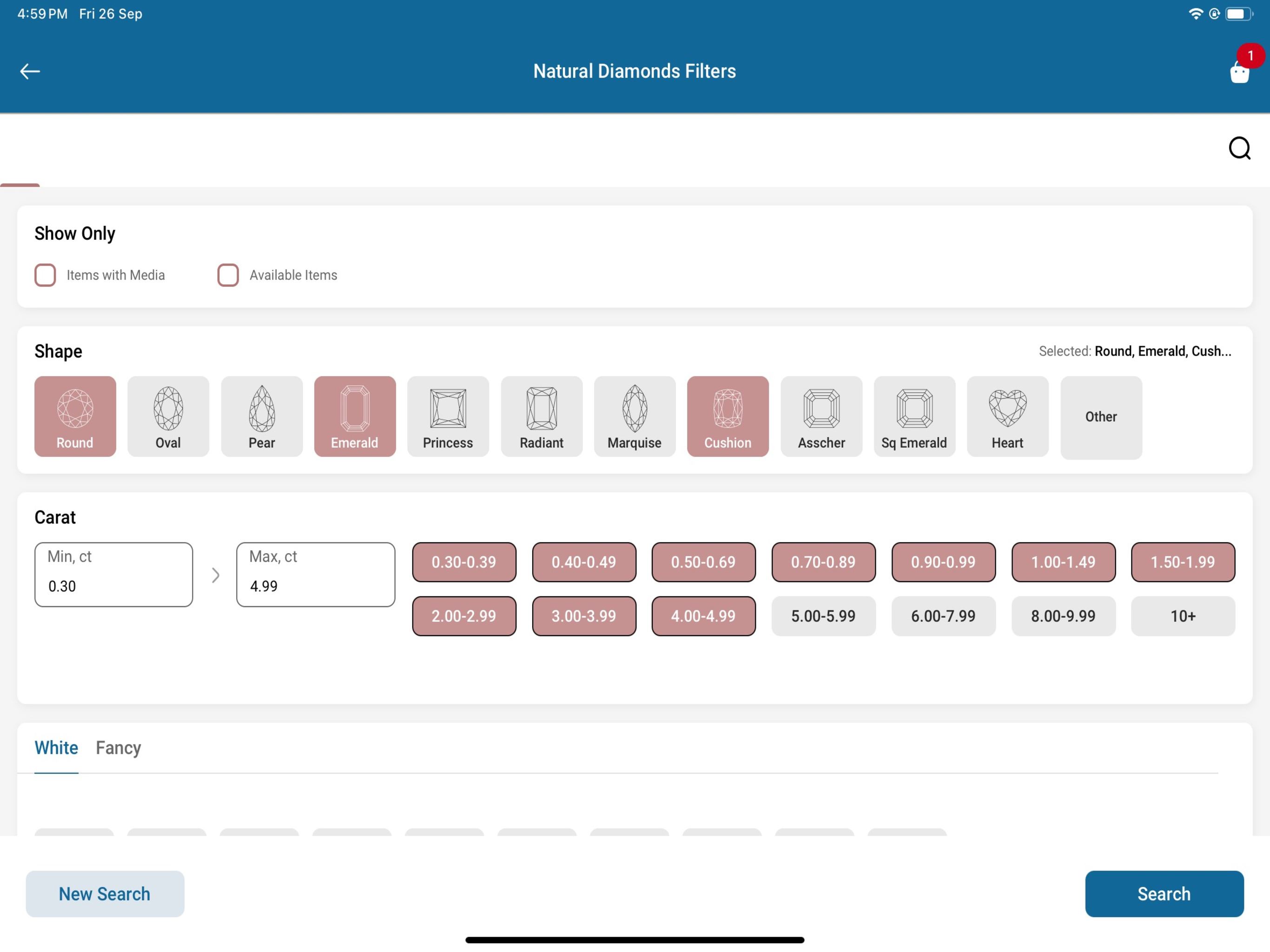Choose the Other shape option

(1101, 417)
